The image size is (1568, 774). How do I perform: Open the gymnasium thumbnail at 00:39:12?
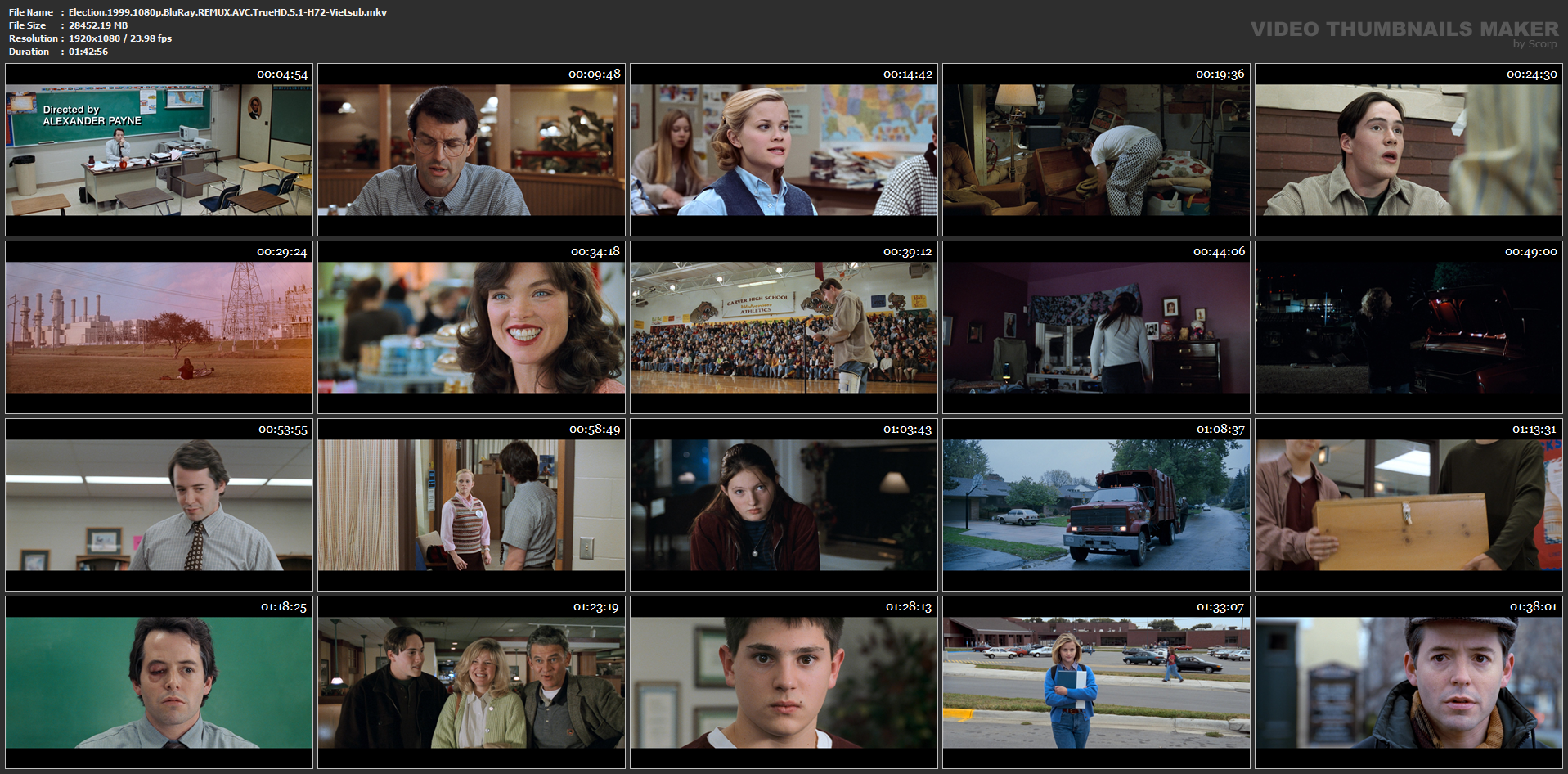(x=784, y=327)
